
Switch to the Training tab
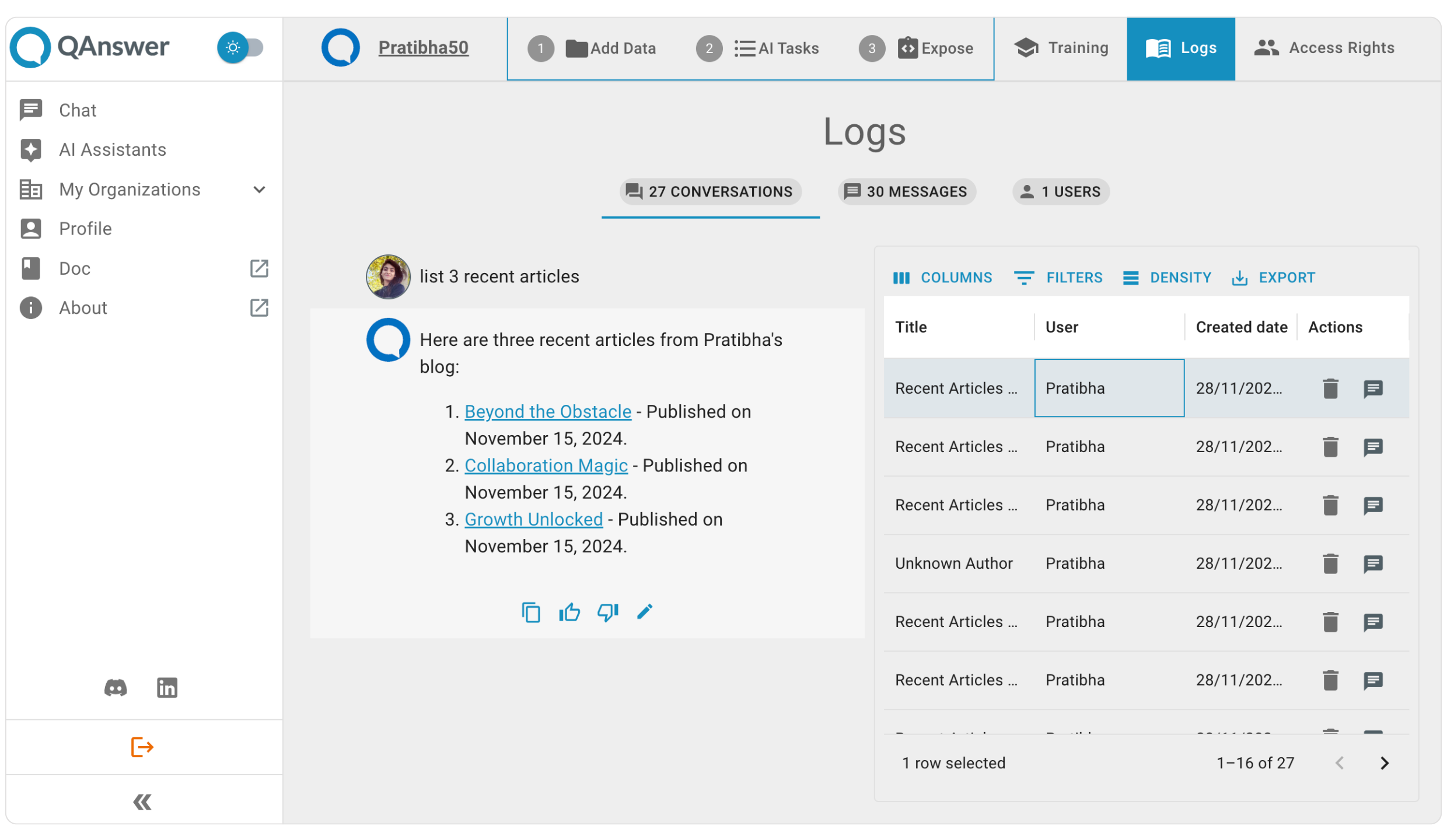click(x=1061, y=48)
